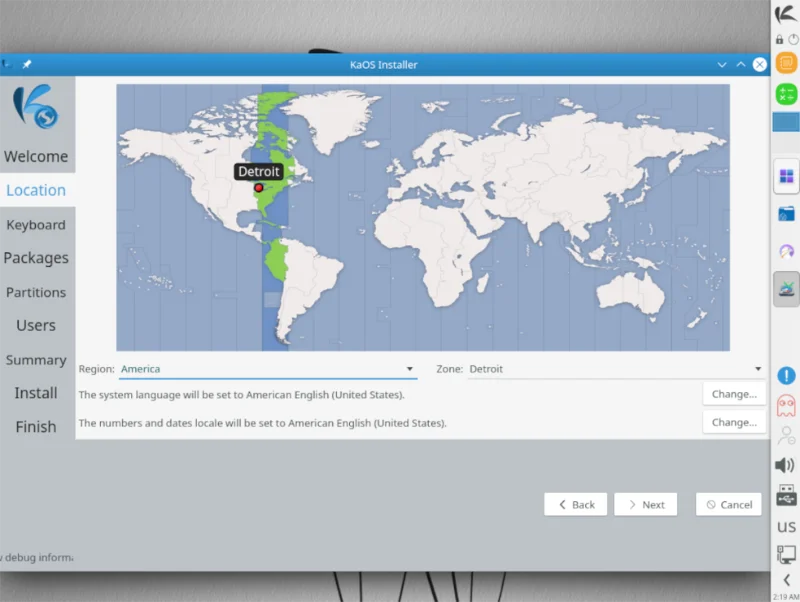Select the Users step in sidebar
This screenshot has width=800, height=602.
point(36,325)
